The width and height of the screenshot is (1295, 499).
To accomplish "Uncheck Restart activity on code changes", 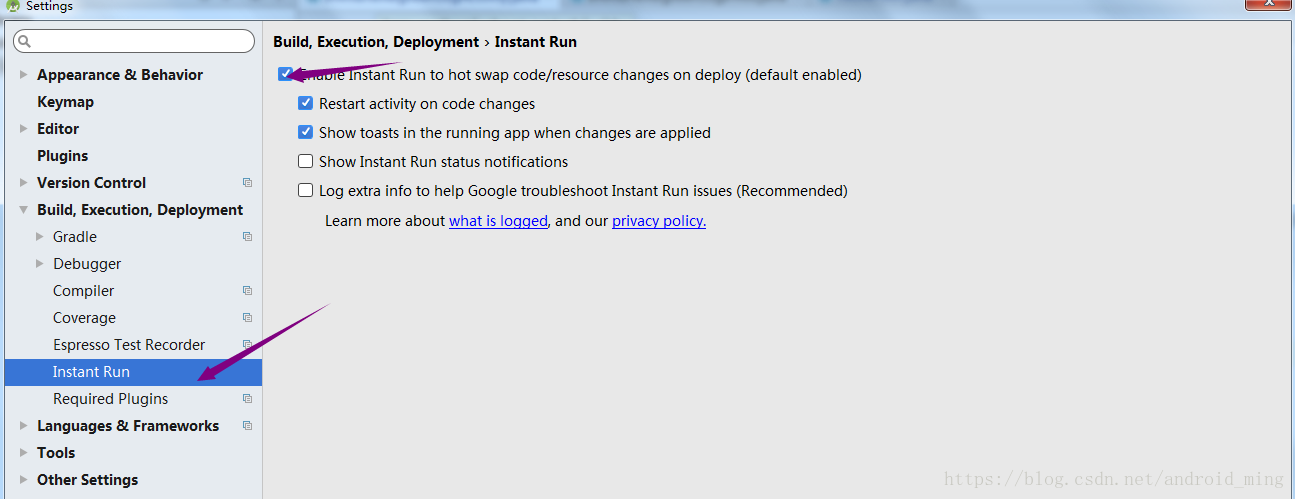I will (x=306, y=103).
